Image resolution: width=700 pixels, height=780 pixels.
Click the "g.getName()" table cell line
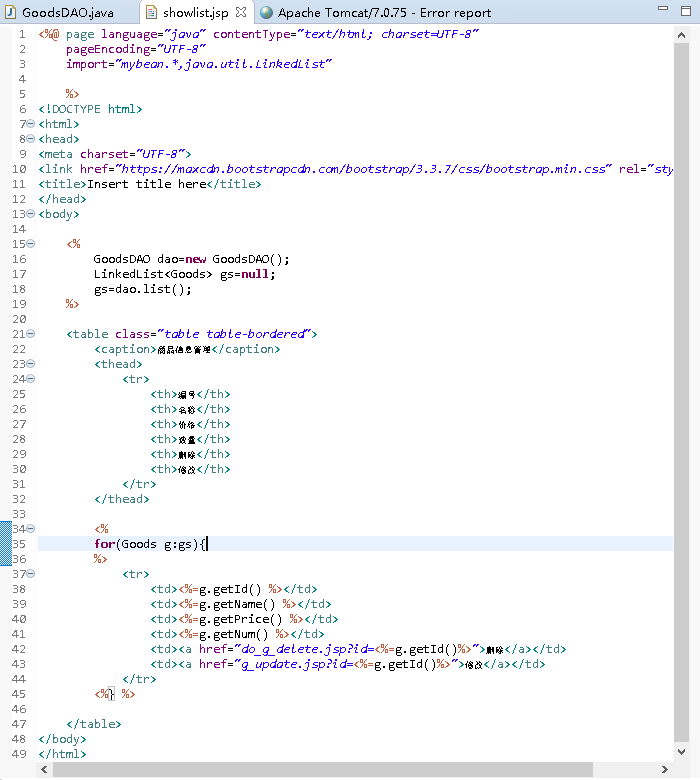click(x=241, y=604)
